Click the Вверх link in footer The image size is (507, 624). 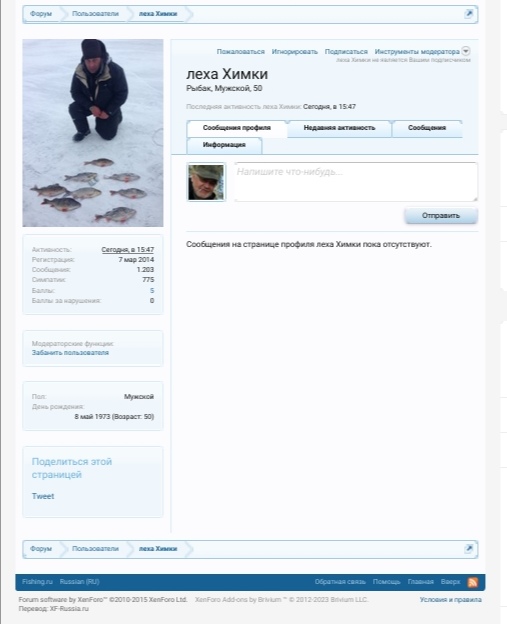coord(450,582)
